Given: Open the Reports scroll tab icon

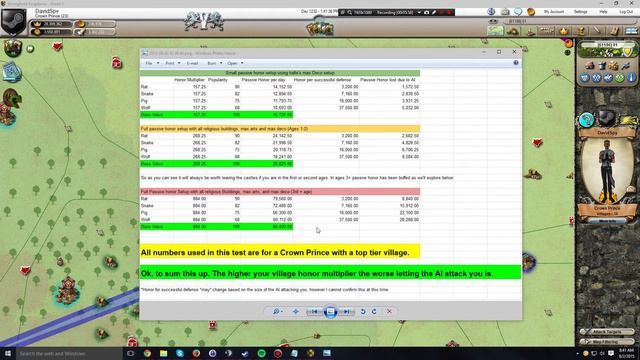Looking at the screenshot, I should (x=614, y=31).
